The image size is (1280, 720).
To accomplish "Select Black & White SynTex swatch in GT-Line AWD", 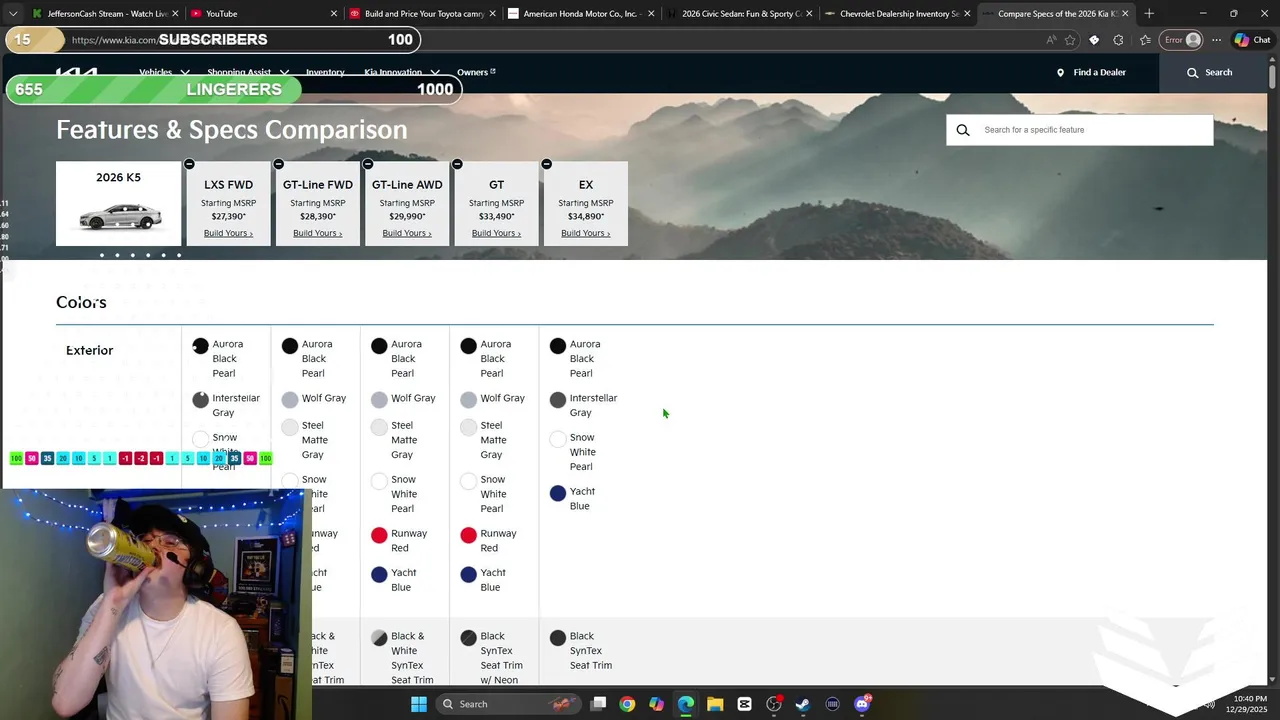I will 379,638.
